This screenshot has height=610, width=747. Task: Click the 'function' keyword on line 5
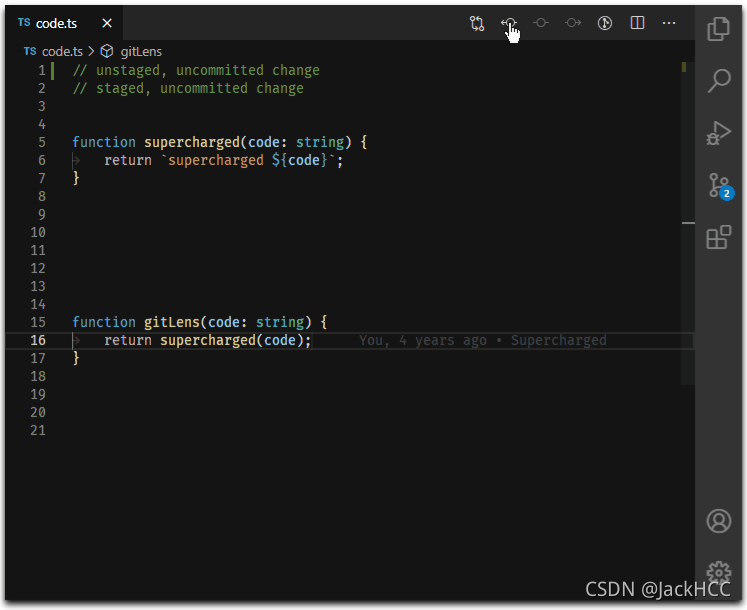point(104,142)
